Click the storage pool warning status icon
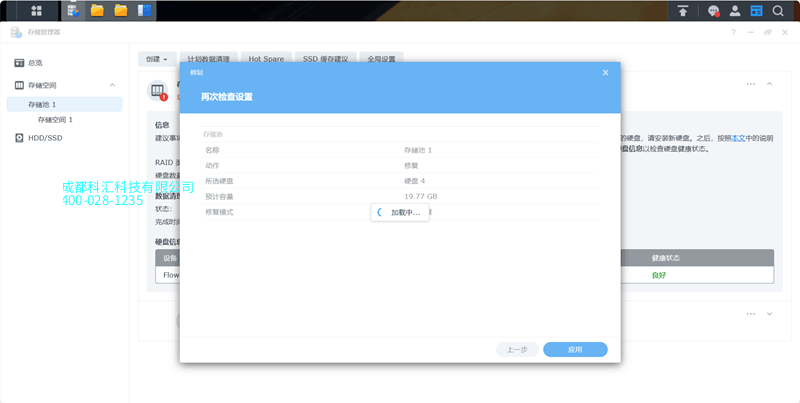This screenshot has width=800, height=403. 158,91
